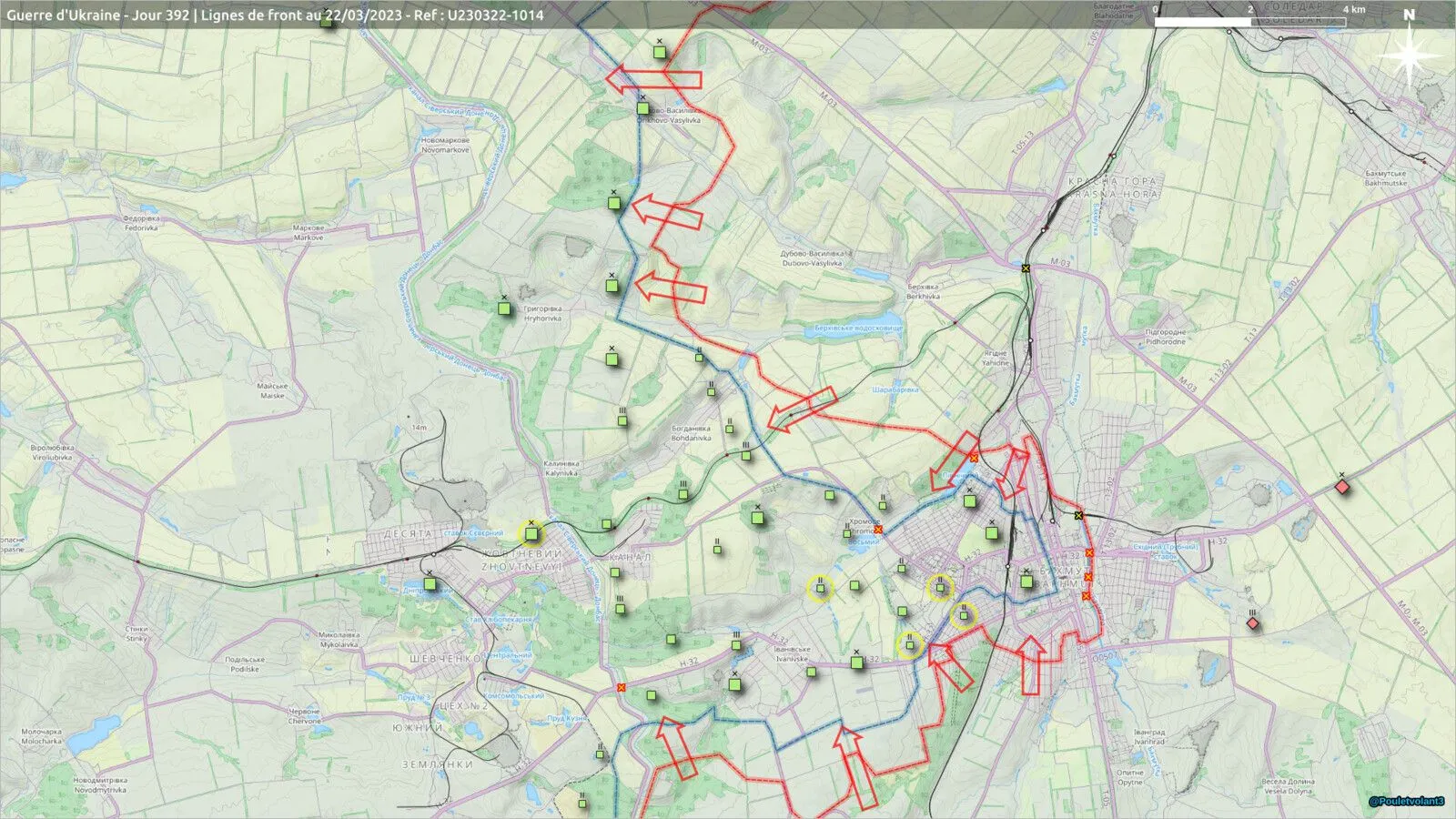This screenshot has height=819, width=1456.
Task: Click the Fedorivka village label
Action: (141, 223)
